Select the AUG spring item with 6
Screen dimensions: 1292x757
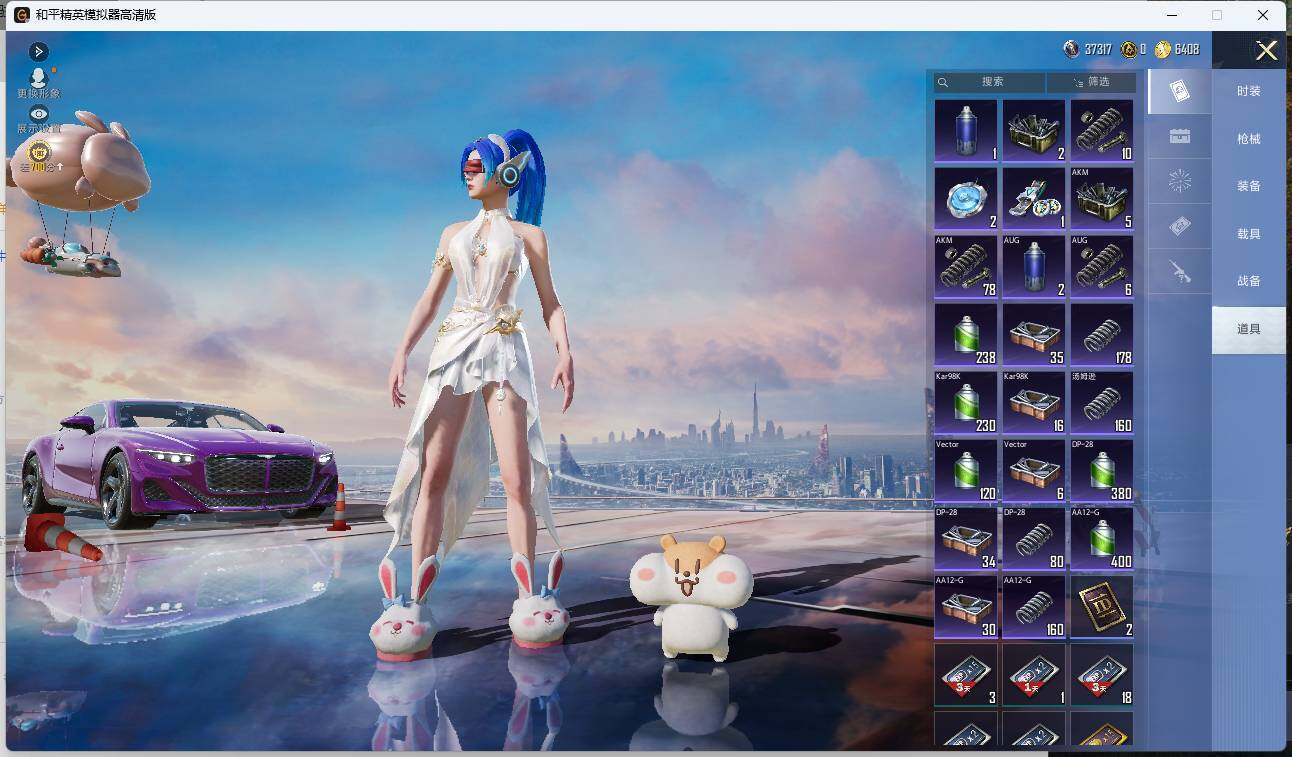1102,266
